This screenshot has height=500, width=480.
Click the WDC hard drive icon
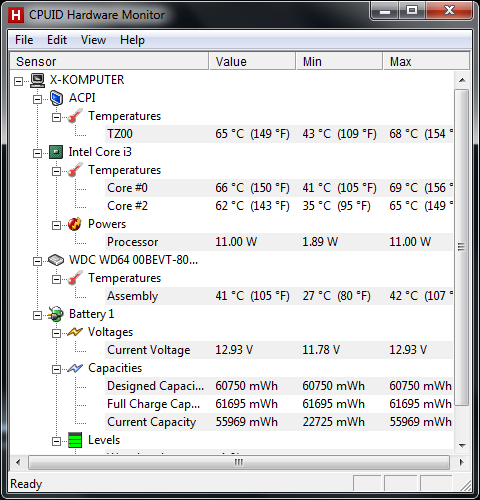(56, 260)
